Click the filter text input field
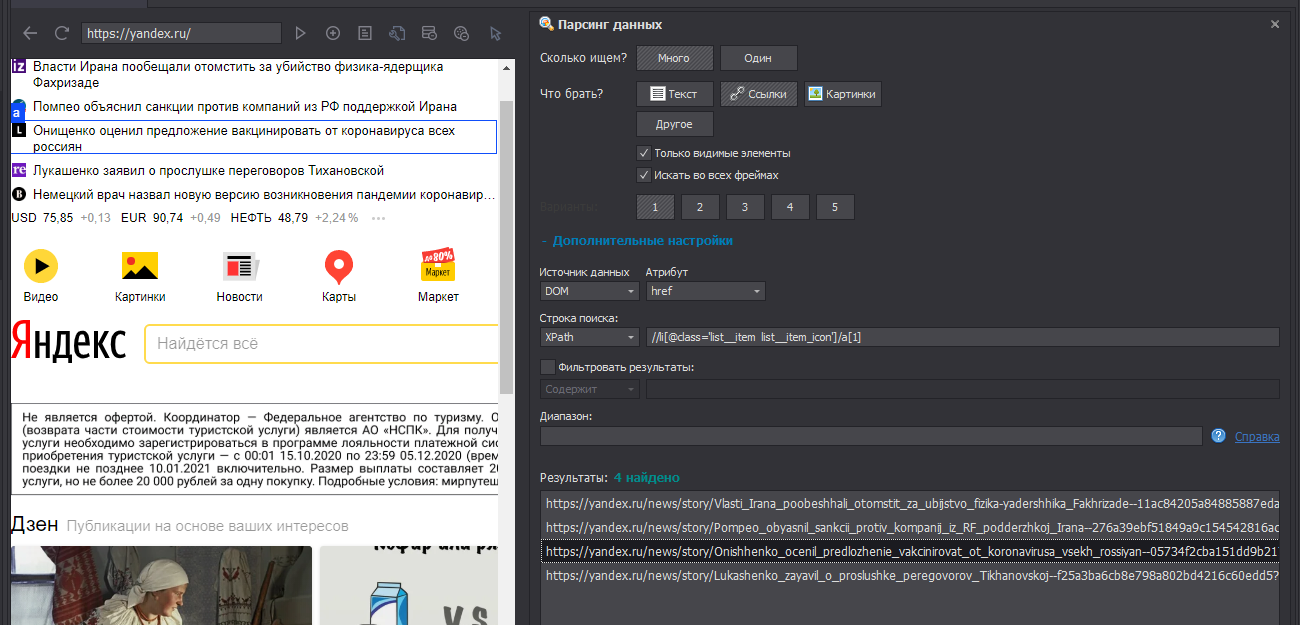Image resolution: width=1300 pixels, height=625 pixels. tap(962, 389)
